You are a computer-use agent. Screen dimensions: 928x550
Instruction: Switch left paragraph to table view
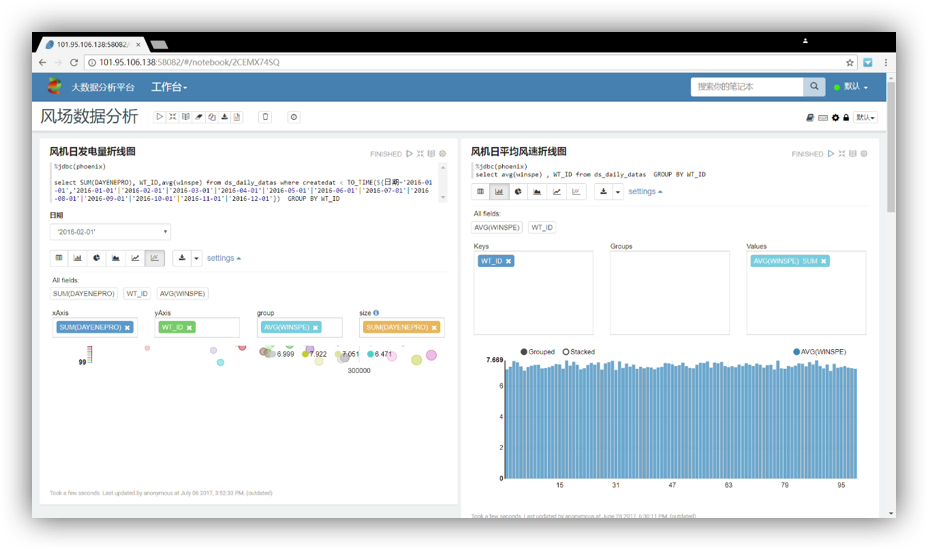pos(59,258)
